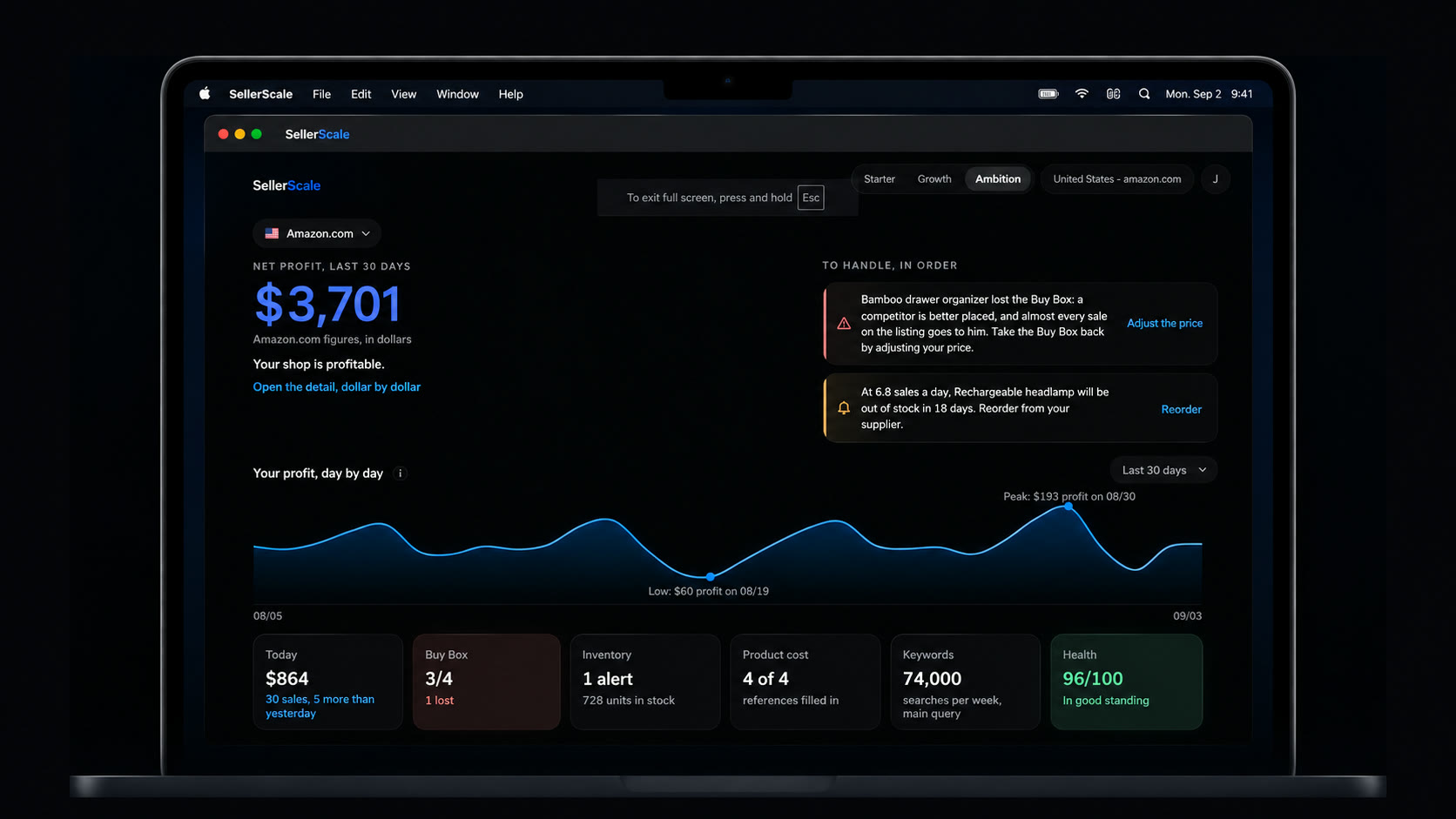Open the Apple menu icon
Screen dimensions: 1456x819
[205, 94]
